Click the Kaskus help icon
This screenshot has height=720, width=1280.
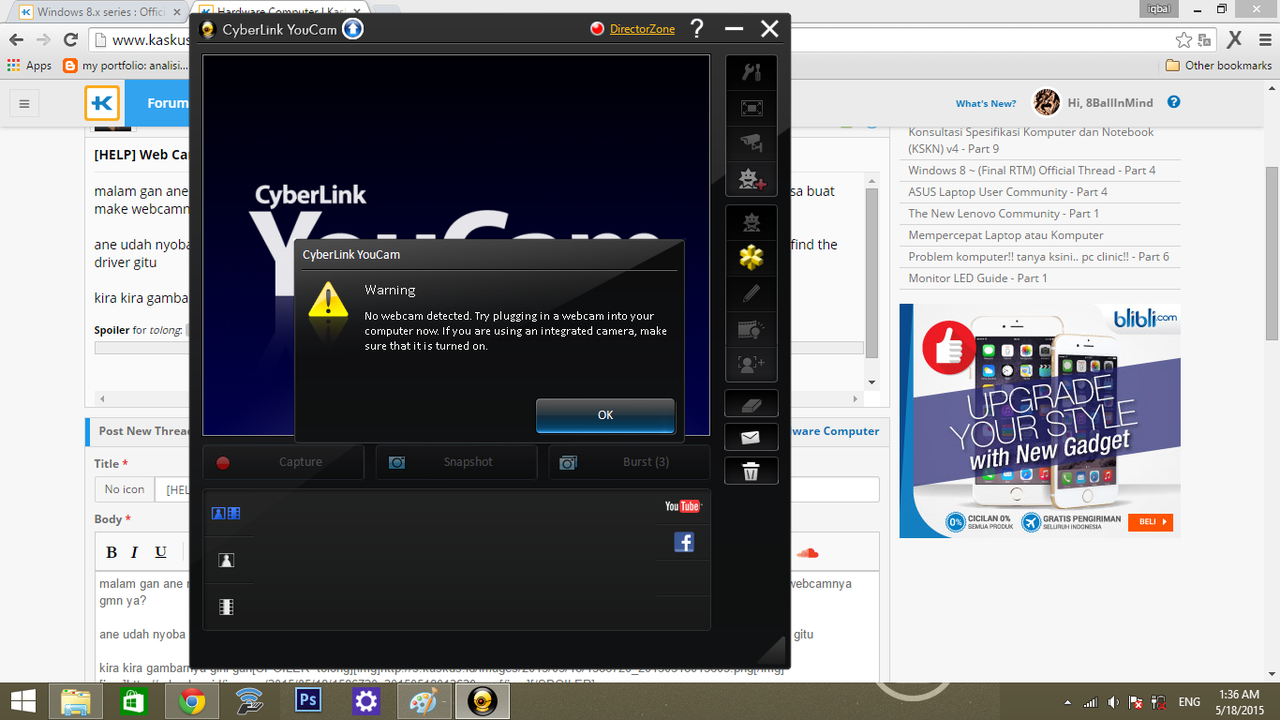[1174, 102]
